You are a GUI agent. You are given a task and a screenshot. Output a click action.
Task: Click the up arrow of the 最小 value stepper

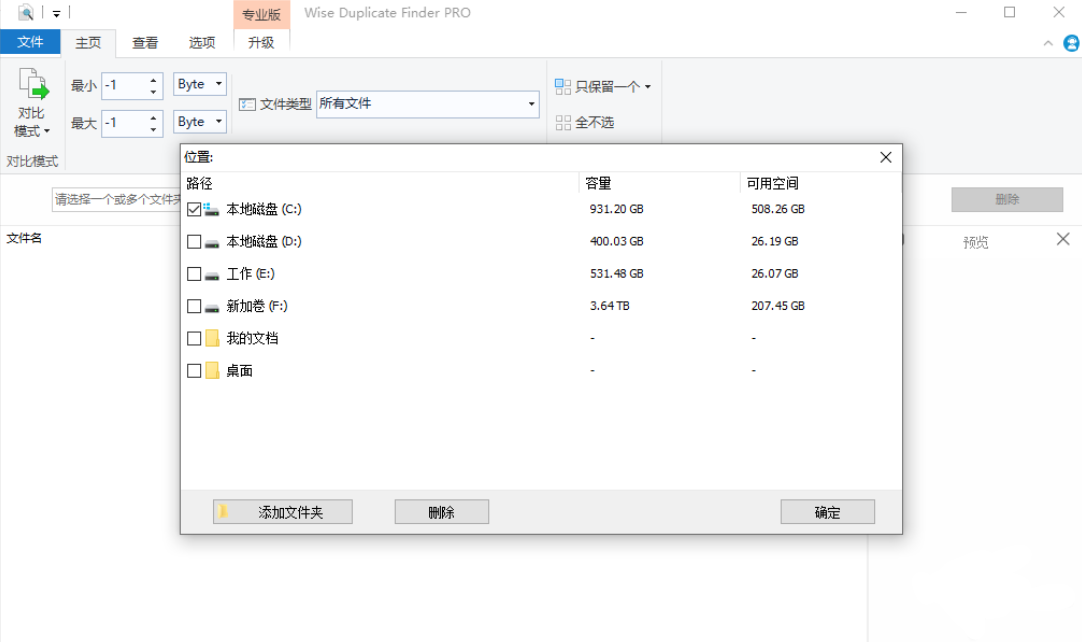(154, 79)
